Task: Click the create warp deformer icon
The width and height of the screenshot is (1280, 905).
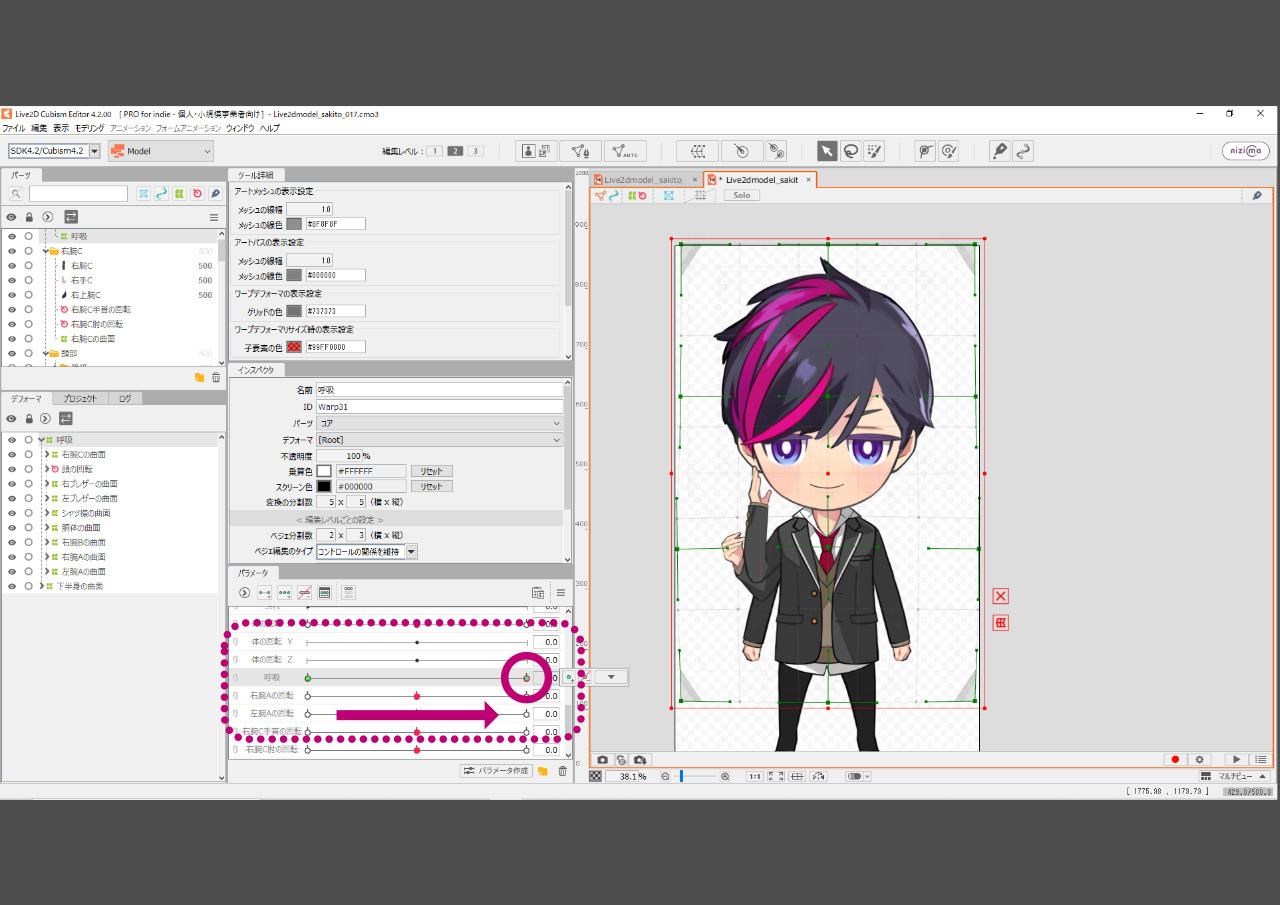Action: (697, 151)
